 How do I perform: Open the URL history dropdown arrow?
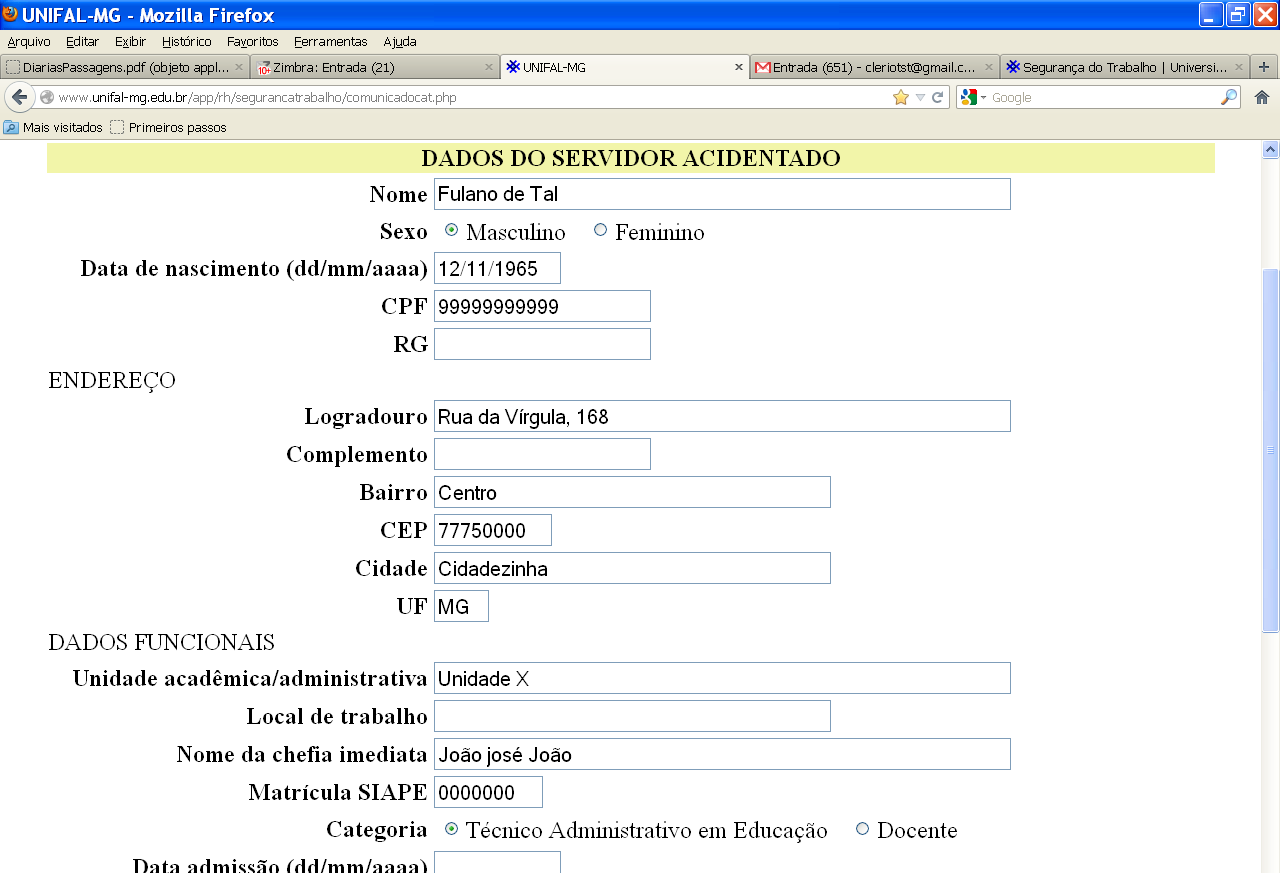pos(920,97)
